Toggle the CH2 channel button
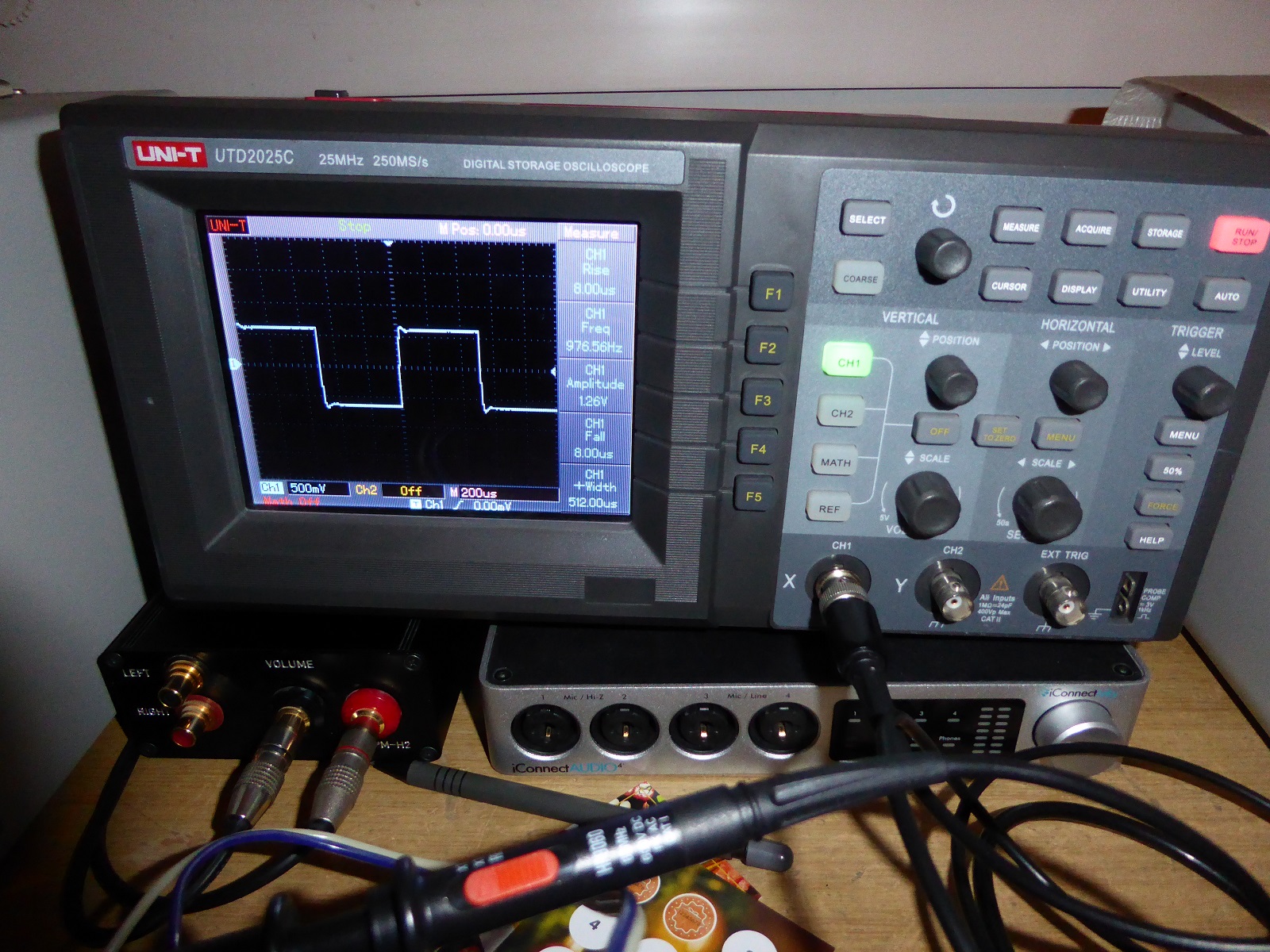Screen dimensions: 1270x952 click(842, 413)
